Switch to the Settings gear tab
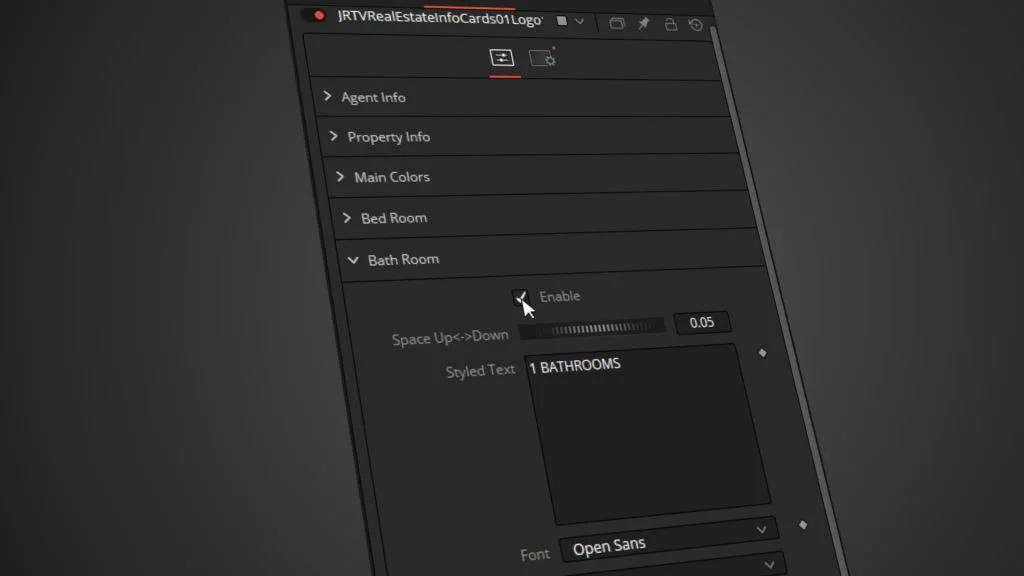 coord(542,59)
